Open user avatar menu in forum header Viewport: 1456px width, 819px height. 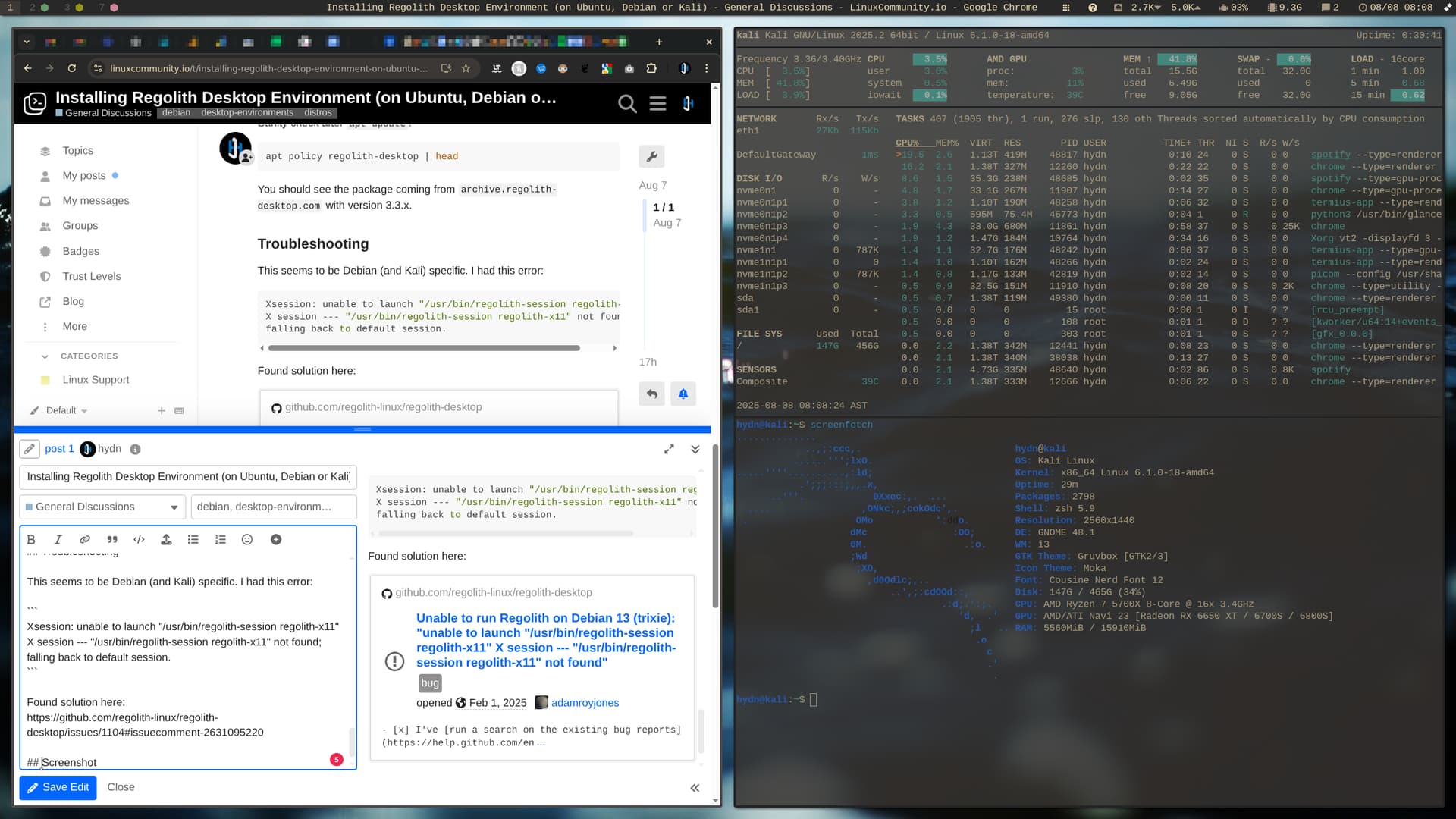click(x=688, y=103)
